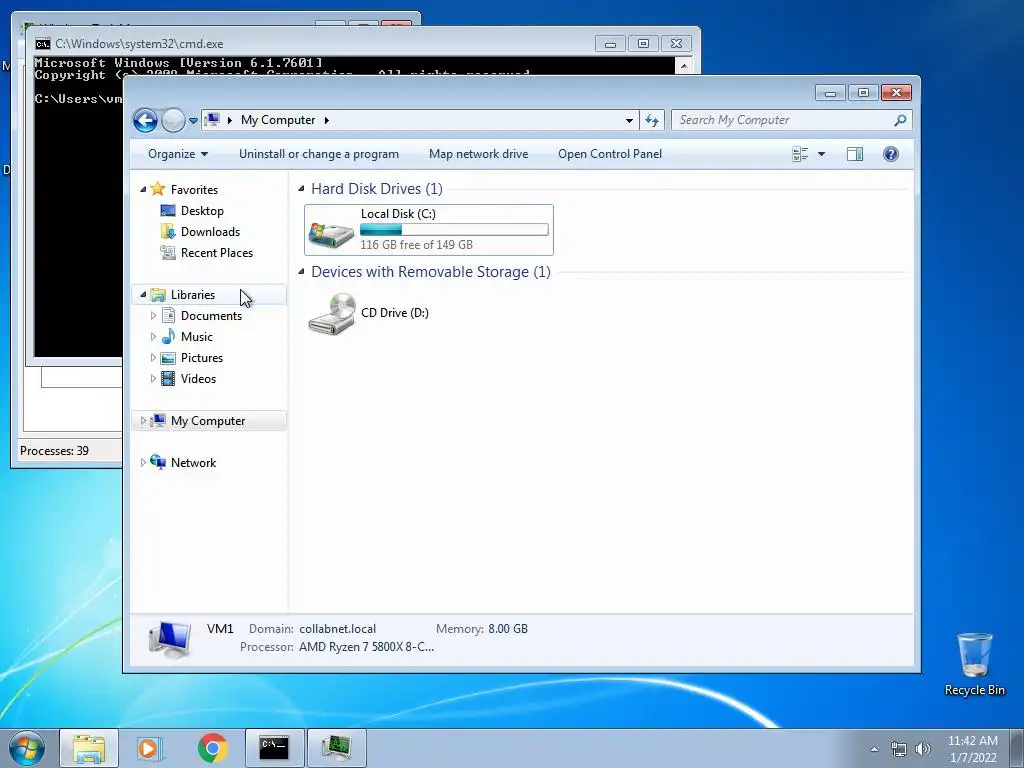Open the Windows Start button
This screenshot has height=768, width=1024.
pyautogui.click(x=27, y=748)
